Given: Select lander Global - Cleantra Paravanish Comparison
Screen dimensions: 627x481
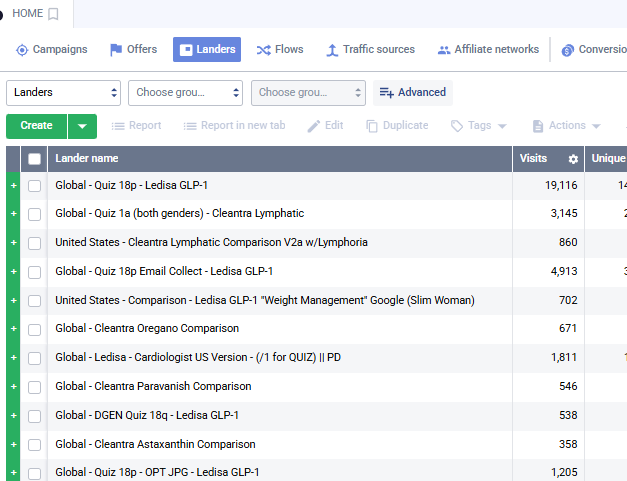Looking at the screenshot, I should point(153,386).
